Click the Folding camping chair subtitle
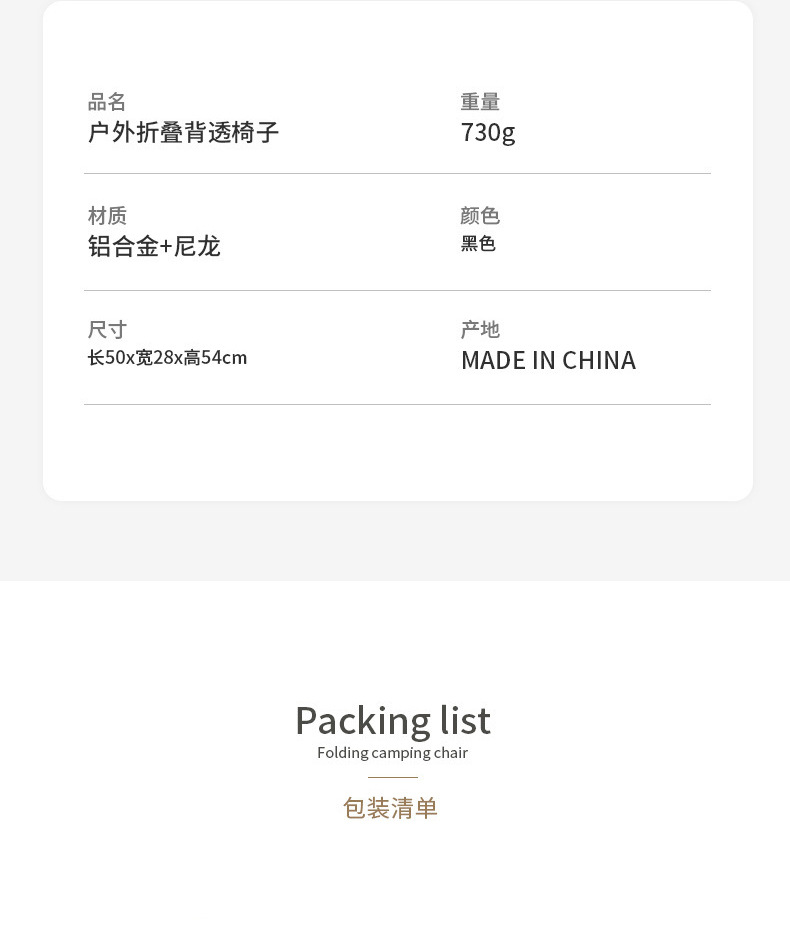Screen dimensions: 790x926 (x=392, y=753)
